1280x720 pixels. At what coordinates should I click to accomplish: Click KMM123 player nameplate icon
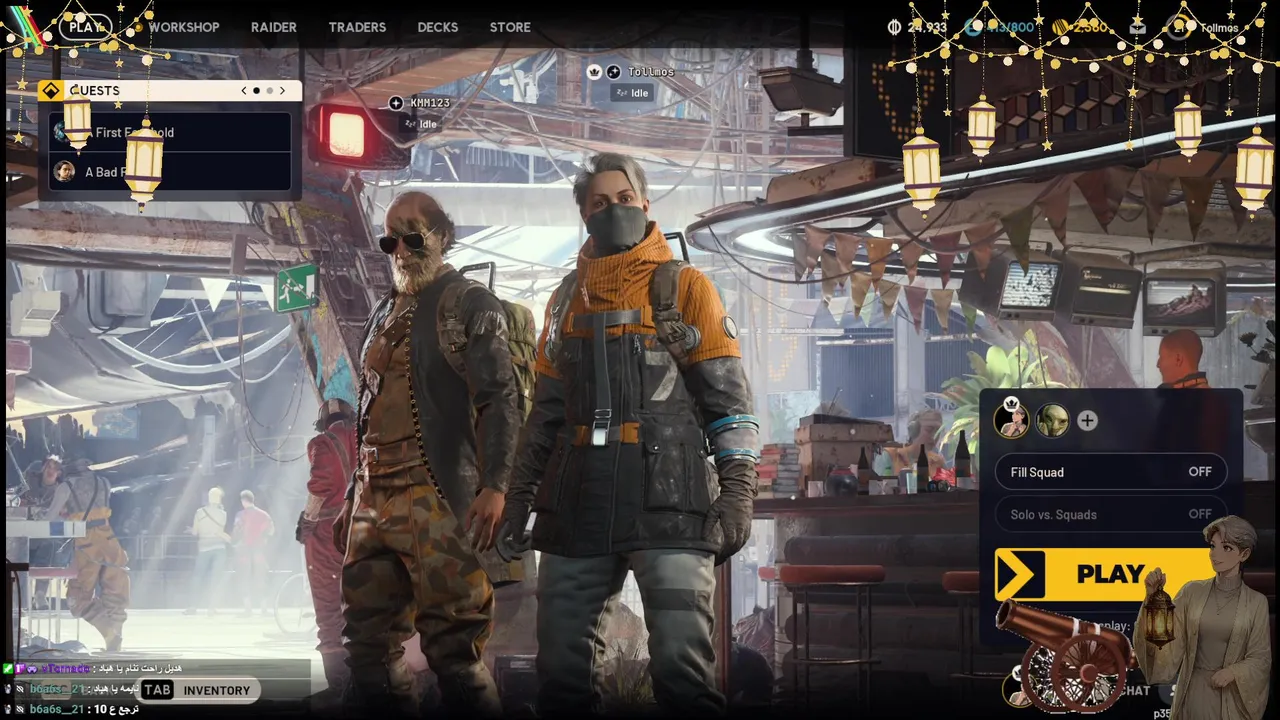tap(396, 103)
